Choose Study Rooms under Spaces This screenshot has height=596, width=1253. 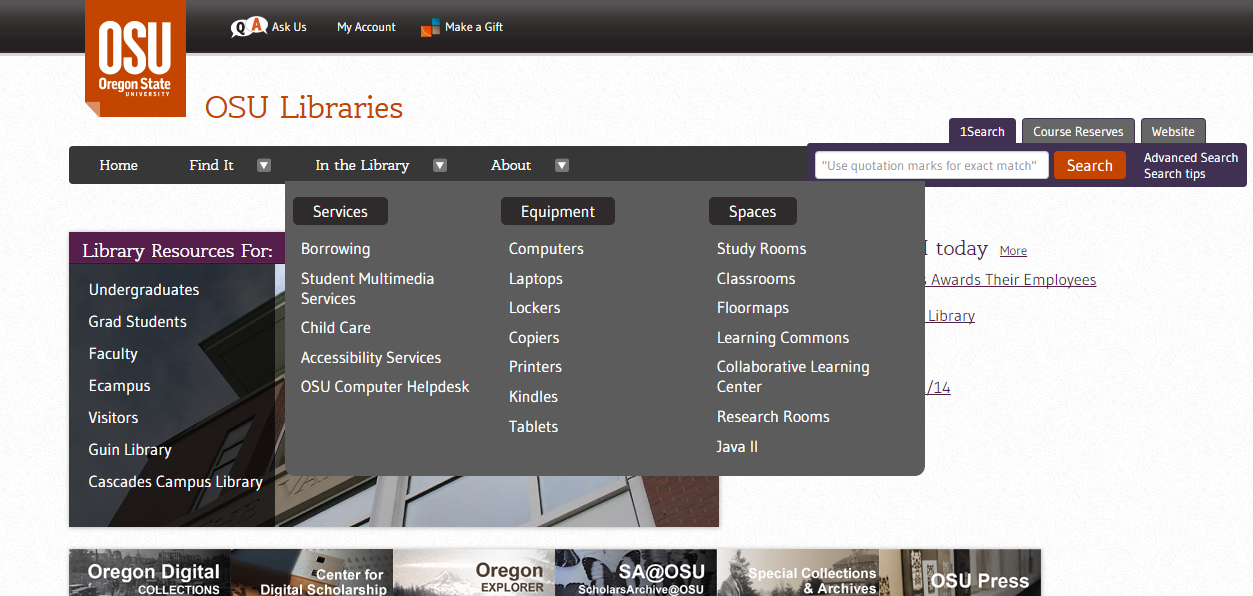(x=761, y=249)
